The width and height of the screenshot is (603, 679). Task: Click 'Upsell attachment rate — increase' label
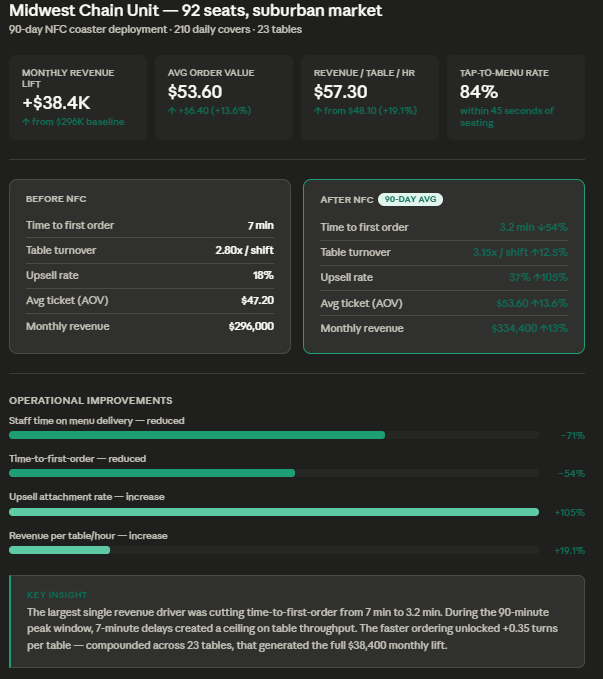pos(87,497)
